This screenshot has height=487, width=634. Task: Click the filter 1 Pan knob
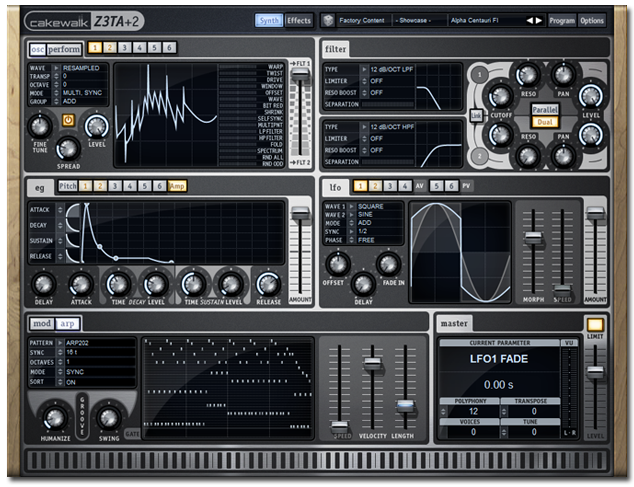[x=563, y=74]
